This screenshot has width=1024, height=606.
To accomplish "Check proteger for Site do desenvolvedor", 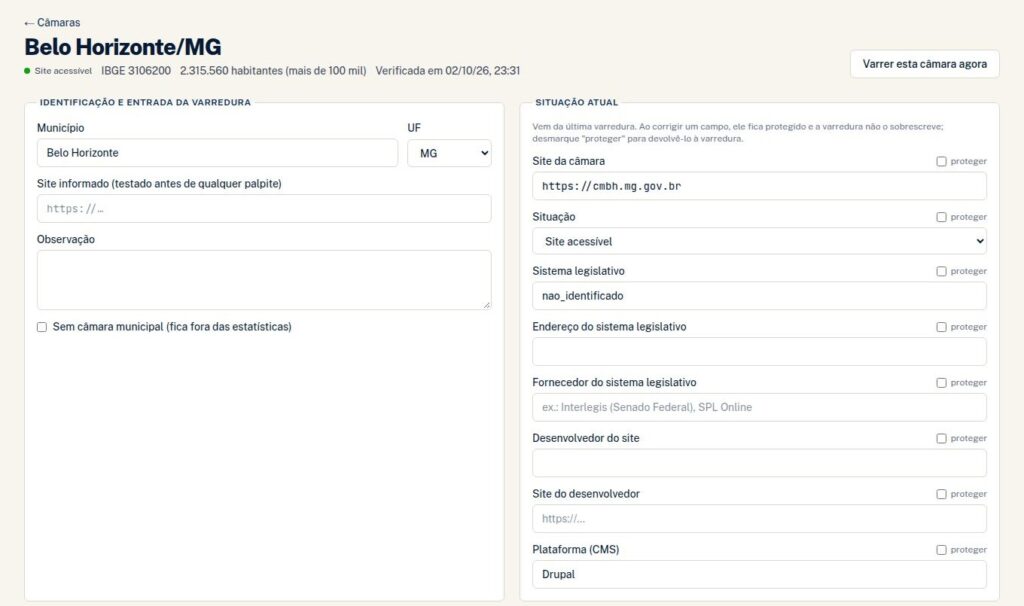I will pos(941,494).
